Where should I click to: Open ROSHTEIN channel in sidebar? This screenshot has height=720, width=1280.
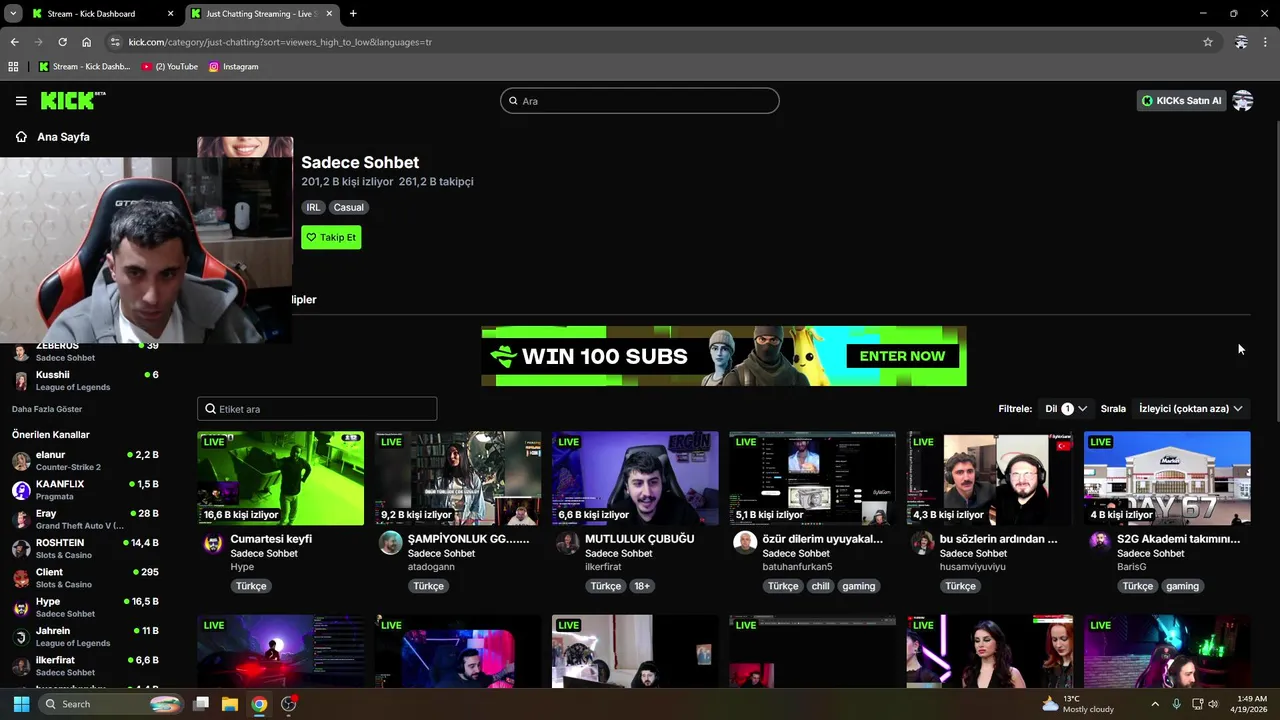[85, 549]
